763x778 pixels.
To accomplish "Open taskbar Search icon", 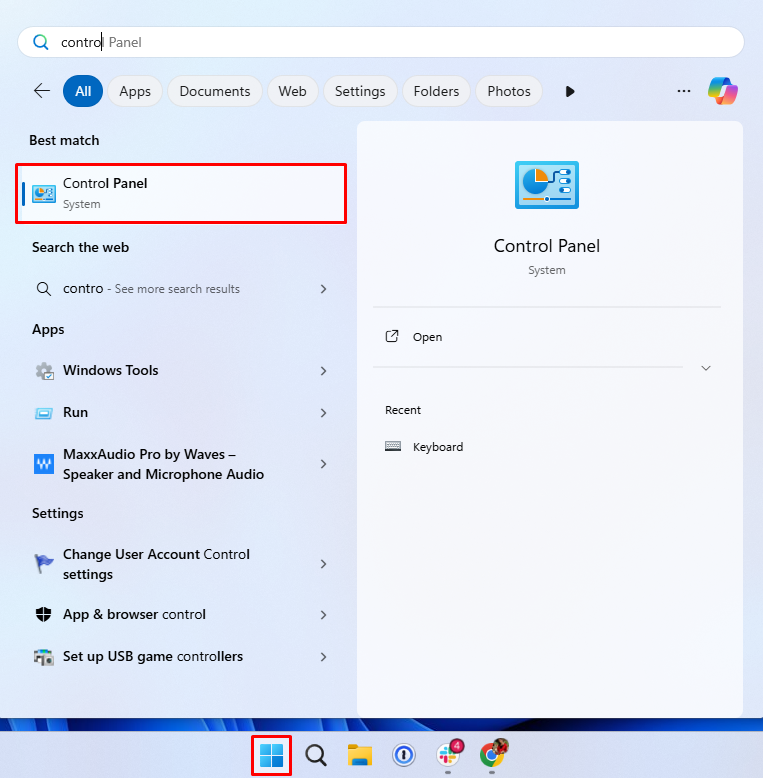I will tap(316, 755).
